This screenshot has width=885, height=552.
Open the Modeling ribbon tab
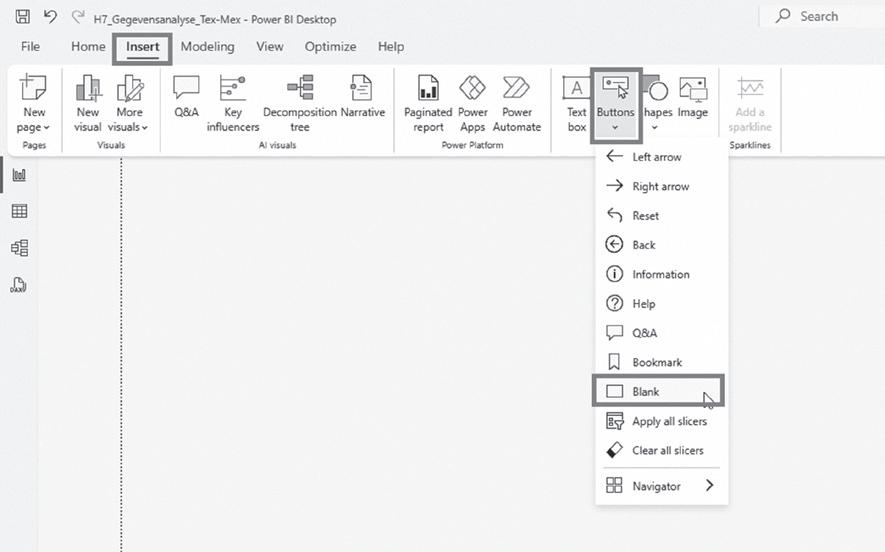click(207, 47)
